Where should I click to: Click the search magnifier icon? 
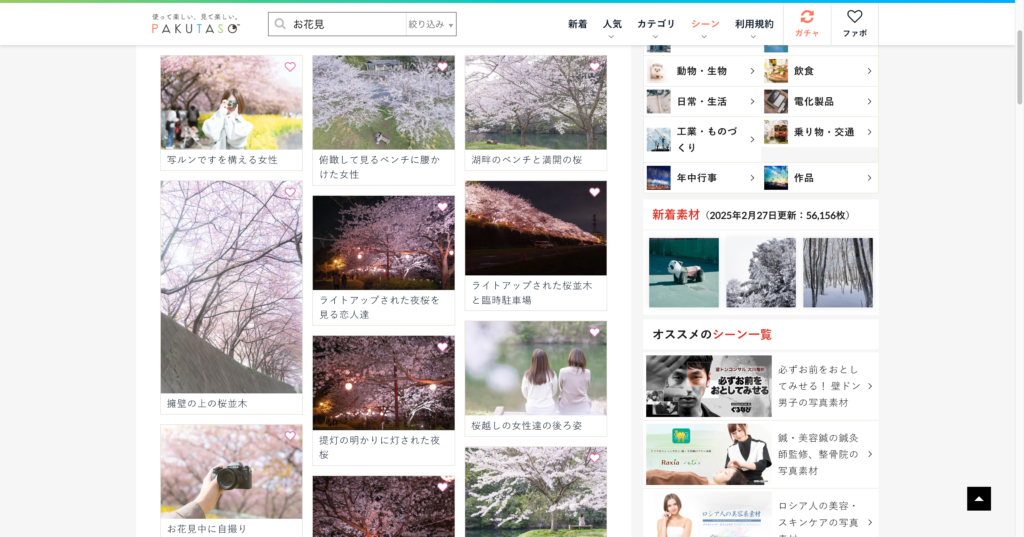(x=281, y=24)
